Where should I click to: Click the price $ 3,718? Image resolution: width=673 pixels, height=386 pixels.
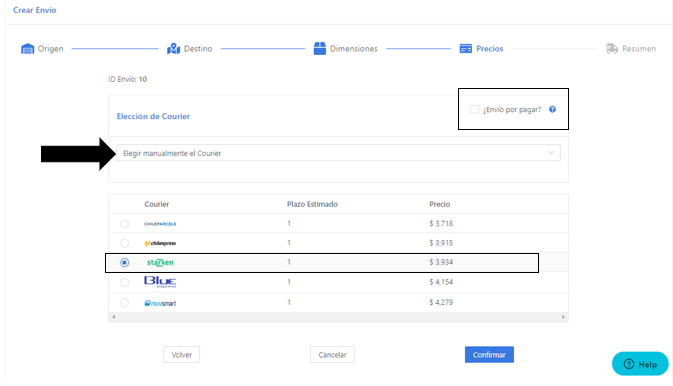[441, 223]
